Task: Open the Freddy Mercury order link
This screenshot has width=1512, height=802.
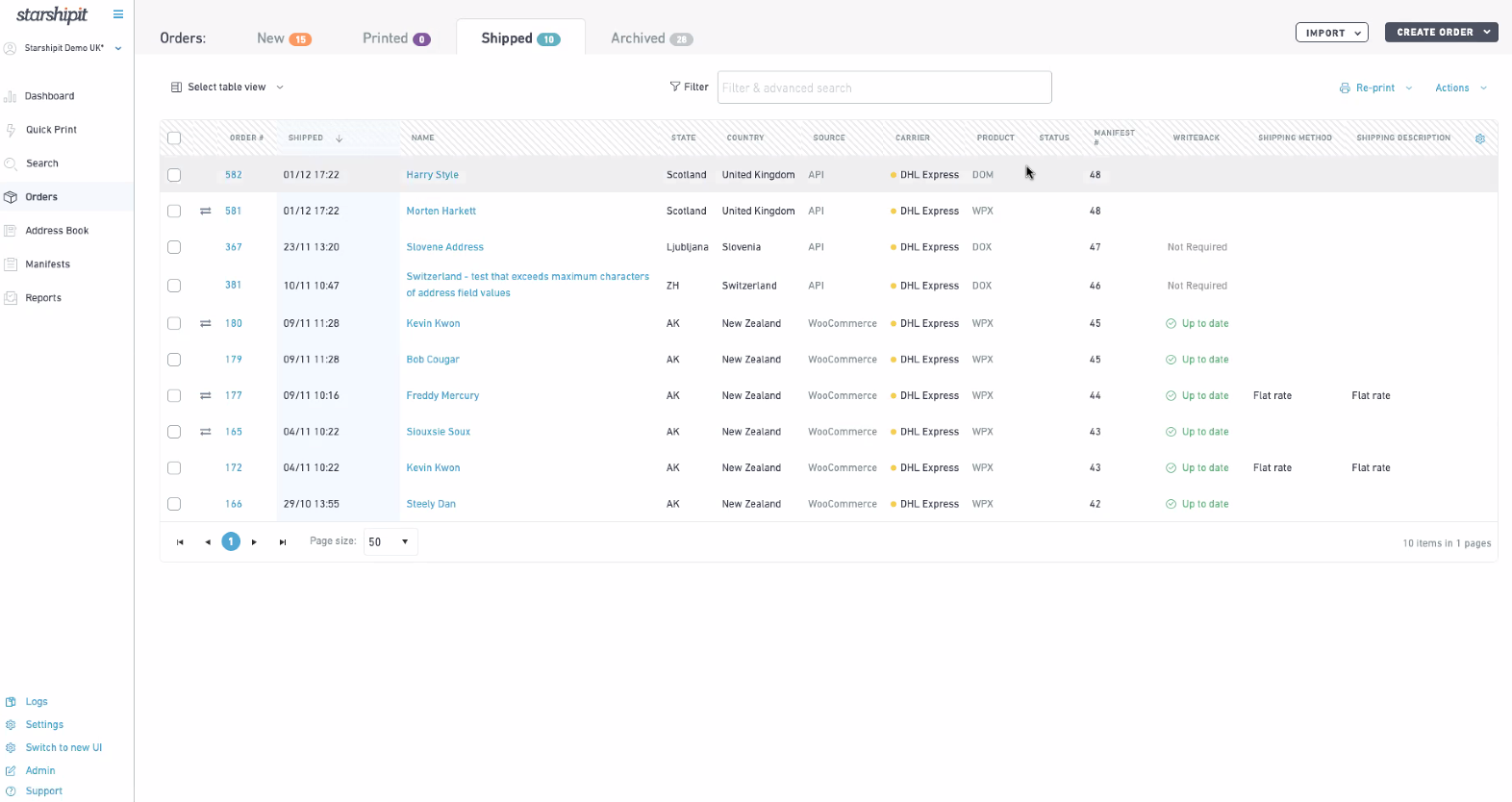Action: [x=442, y=396]
